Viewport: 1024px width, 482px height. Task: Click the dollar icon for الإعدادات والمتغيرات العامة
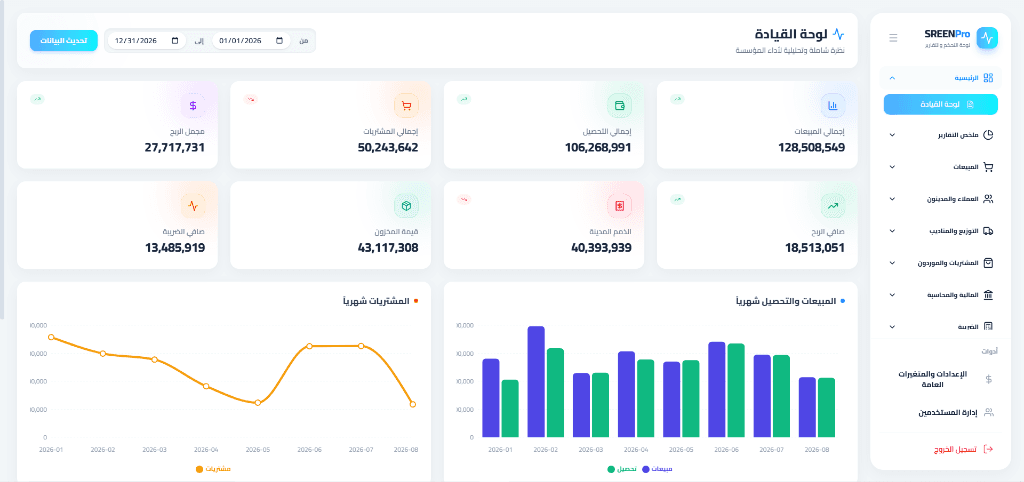(x=988, y=379)
